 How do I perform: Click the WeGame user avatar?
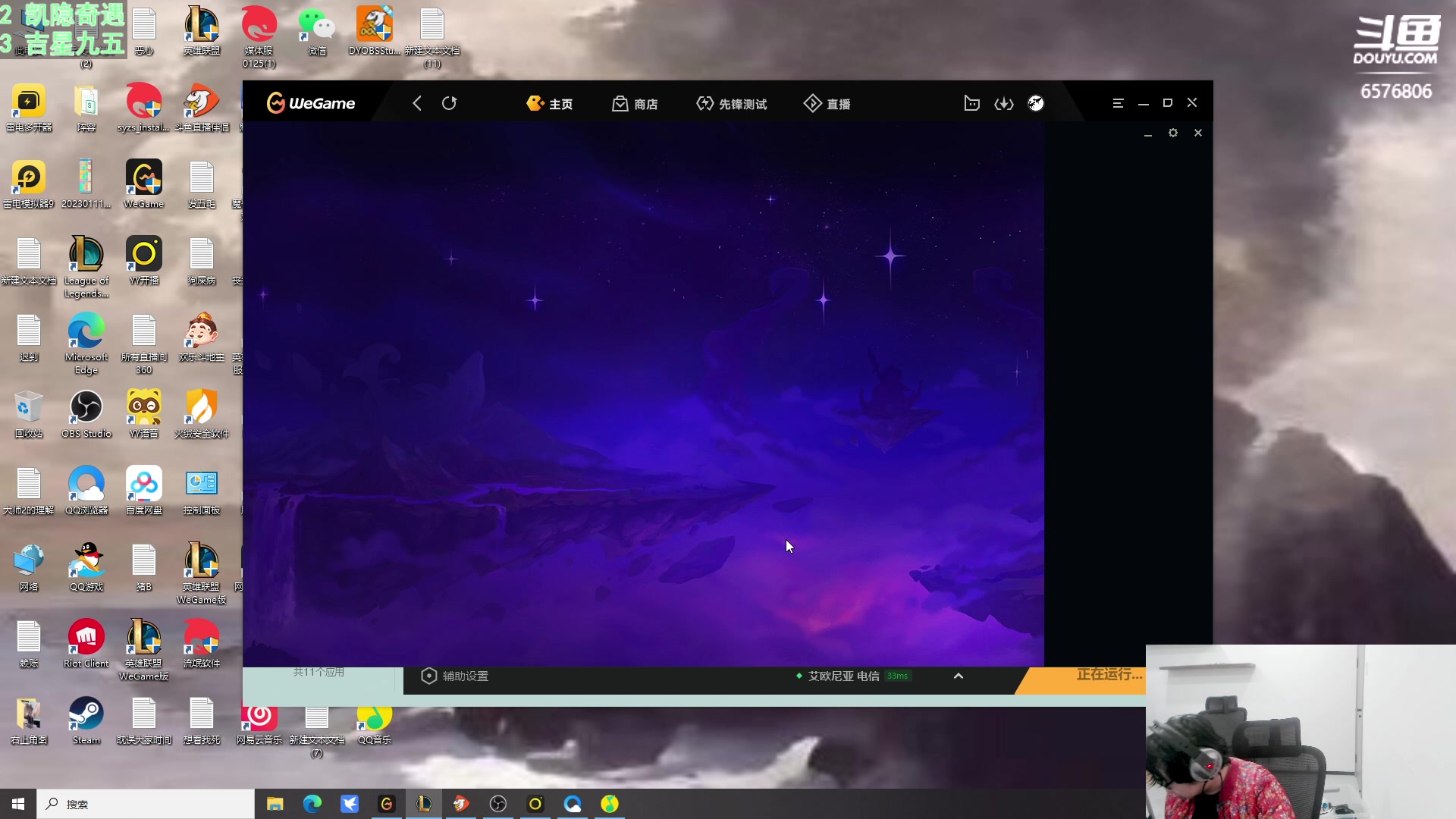[x=1036, y=103]
